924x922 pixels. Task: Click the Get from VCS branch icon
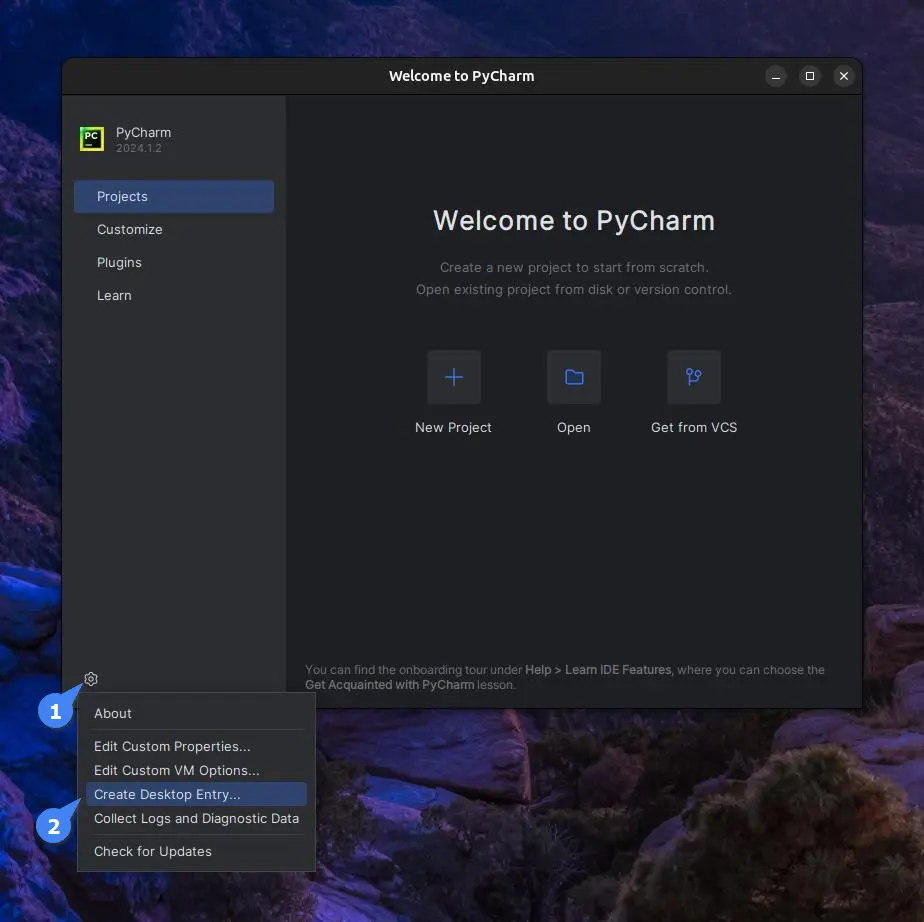[x=694, y=377]
